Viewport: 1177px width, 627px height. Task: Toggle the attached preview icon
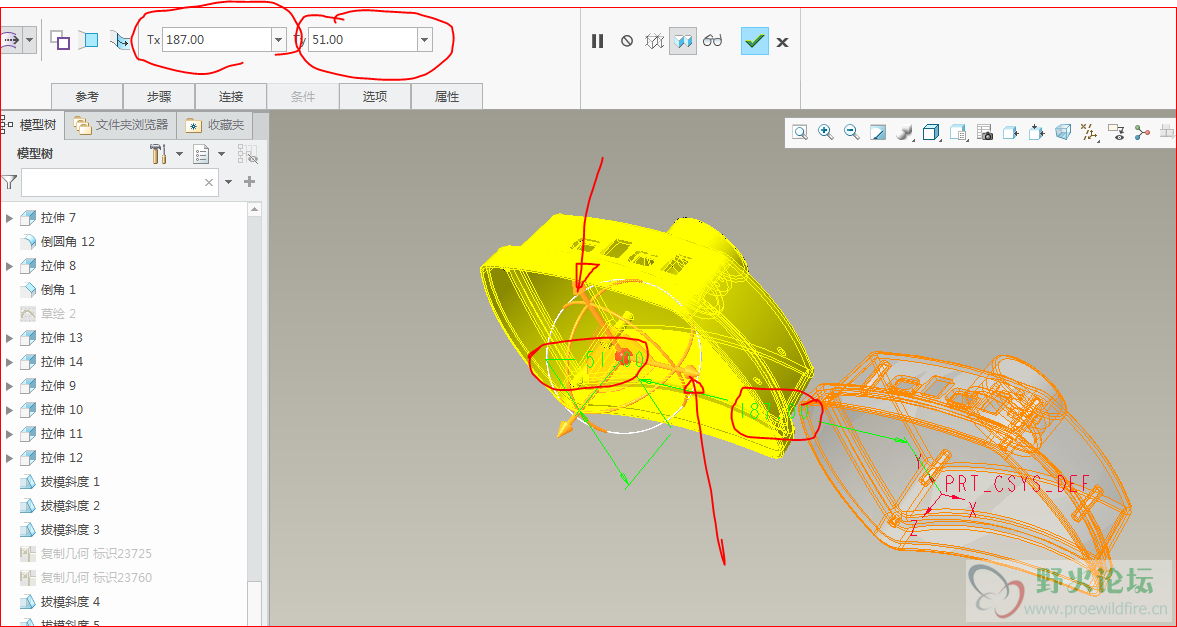(684, 41)
